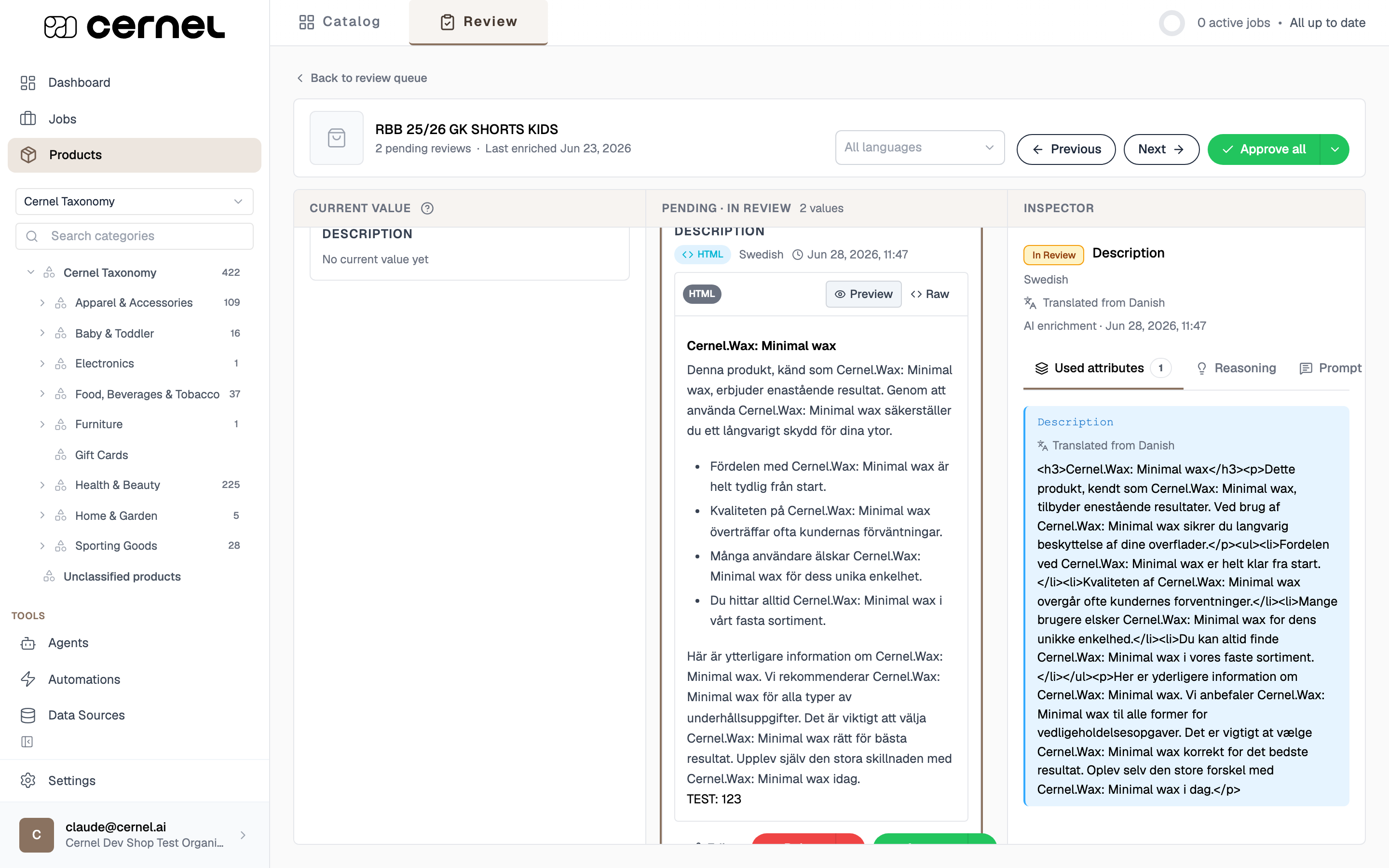Click the account avatar C
Image resolution: width=1389 pixels, height=868 pixels.
pyautogui.click(x=36, y=835)
